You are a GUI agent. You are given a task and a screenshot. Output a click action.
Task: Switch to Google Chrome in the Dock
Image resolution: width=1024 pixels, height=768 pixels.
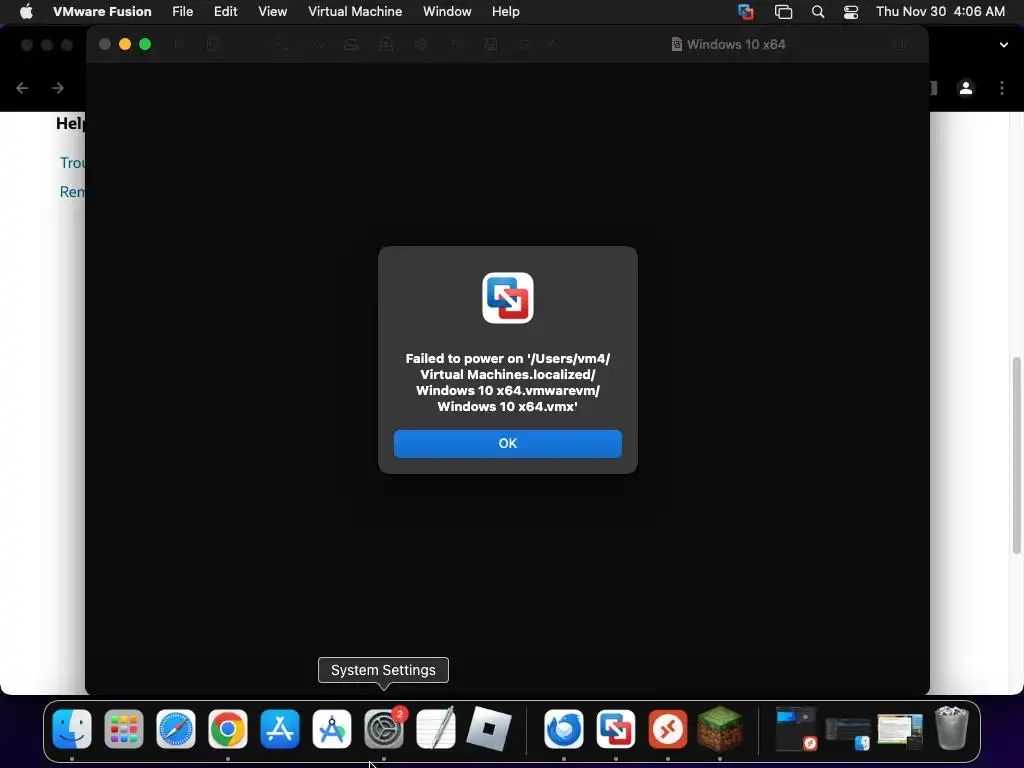click(x=228, y=729)
